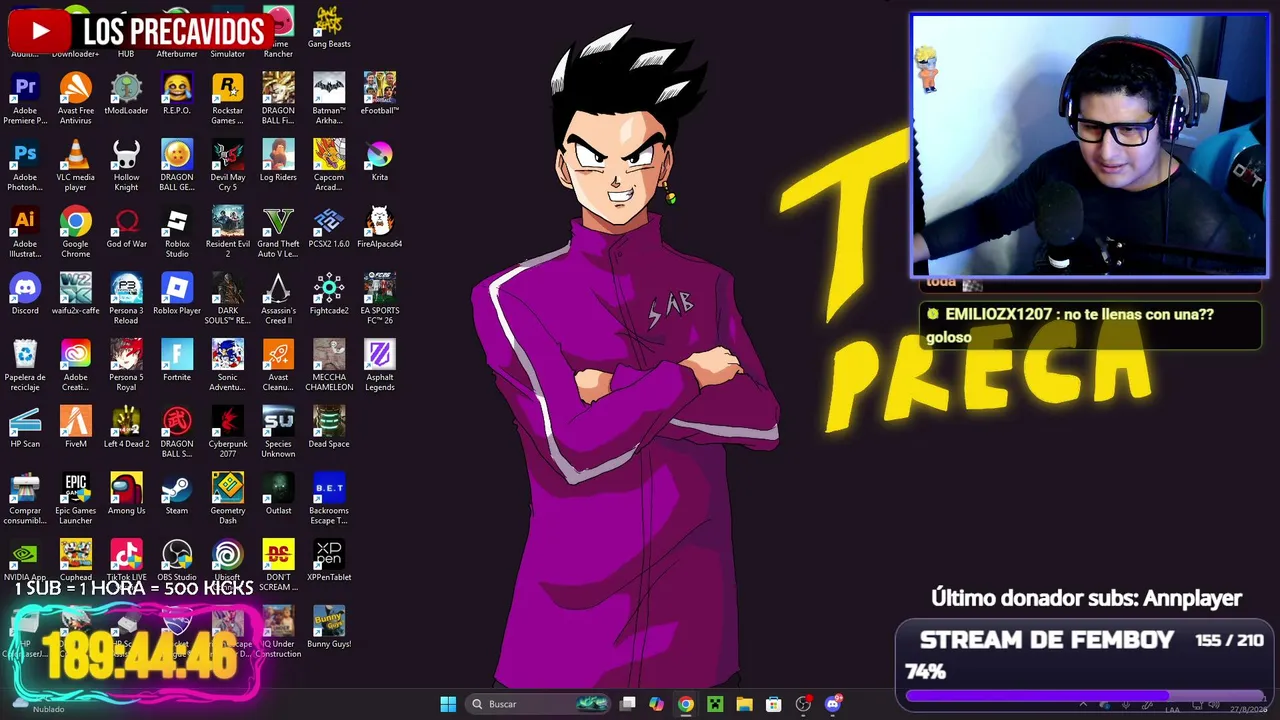Launch Persona 3 Reload from the desktop
The height and width of the screenshot is (720, 1280).
(x=126, y=298)
